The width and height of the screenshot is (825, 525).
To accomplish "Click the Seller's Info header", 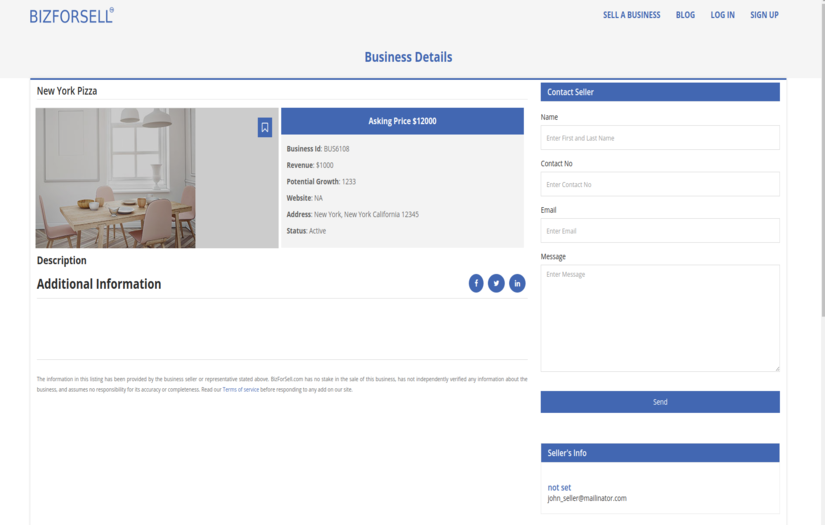I will click(x=660, y=453).
